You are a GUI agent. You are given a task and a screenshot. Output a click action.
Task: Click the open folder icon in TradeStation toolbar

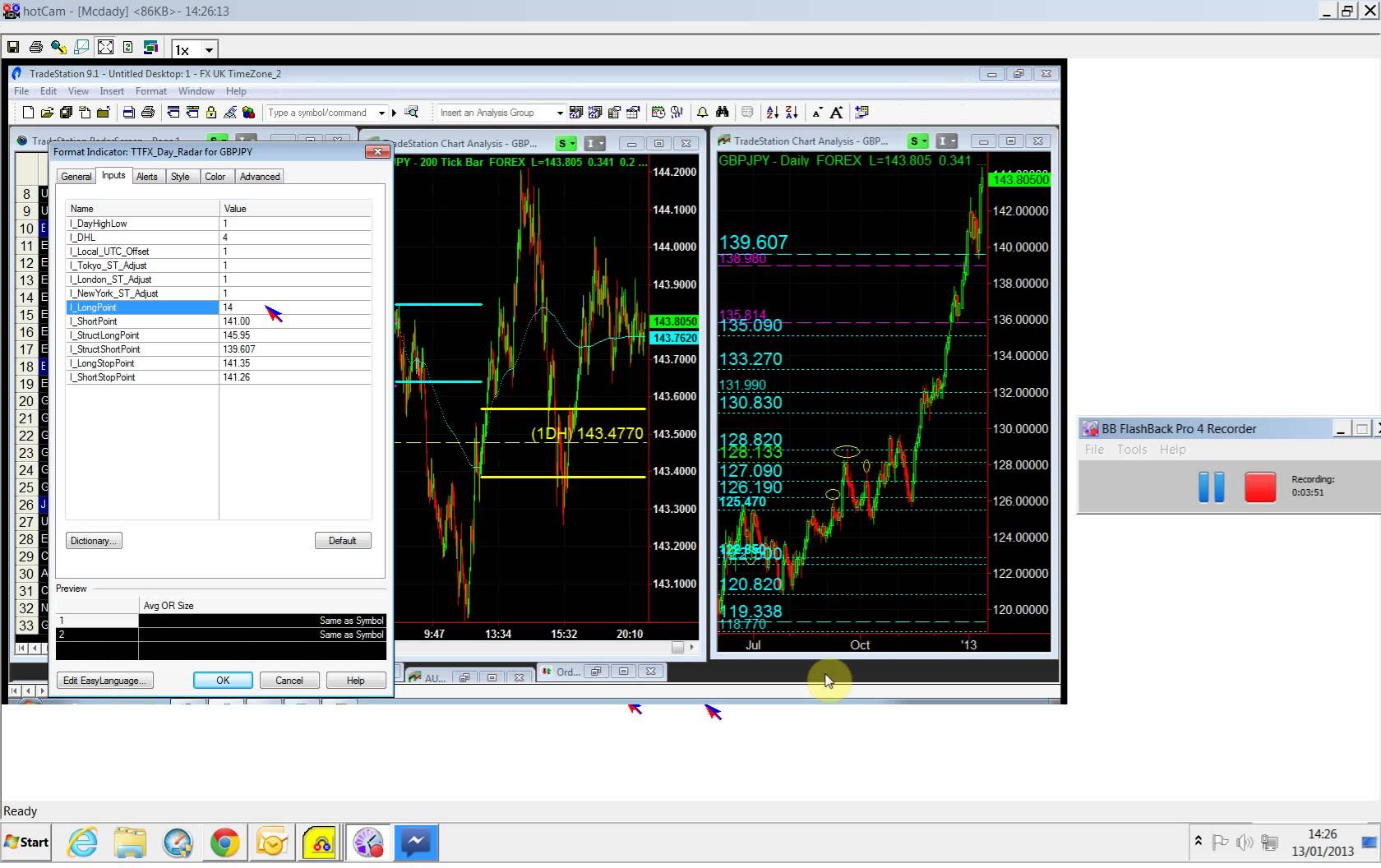click(x=47, y=113)
